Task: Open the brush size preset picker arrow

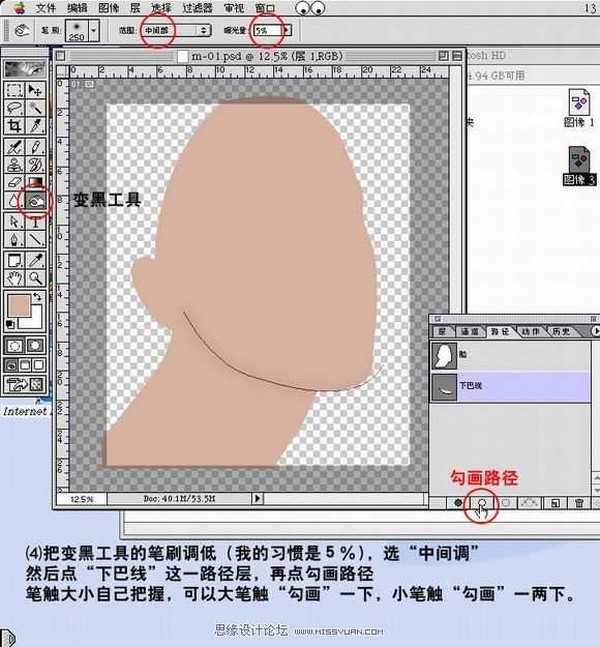Action: pyautogui.click(x=93, y=32)
